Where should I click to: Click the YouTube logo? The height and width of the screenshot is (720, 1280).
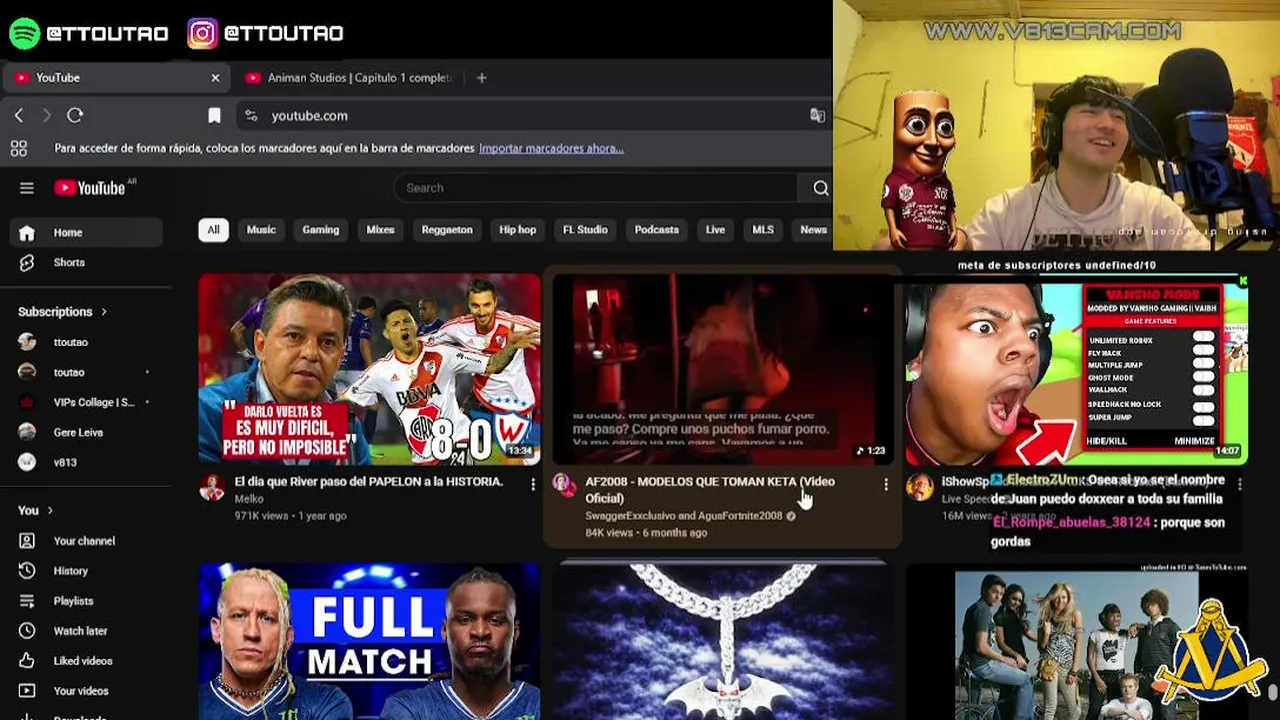(91, 188)
